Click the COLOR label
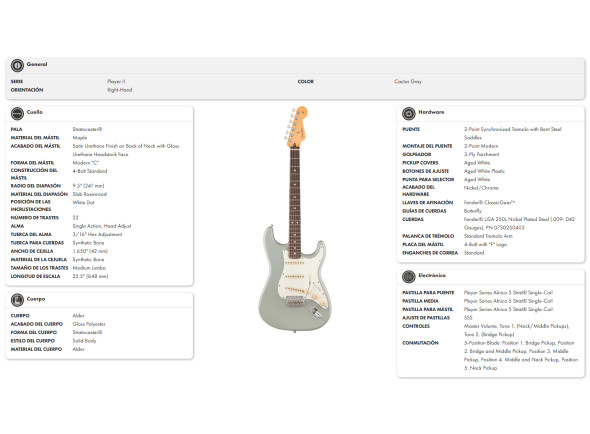 (306, 81)
